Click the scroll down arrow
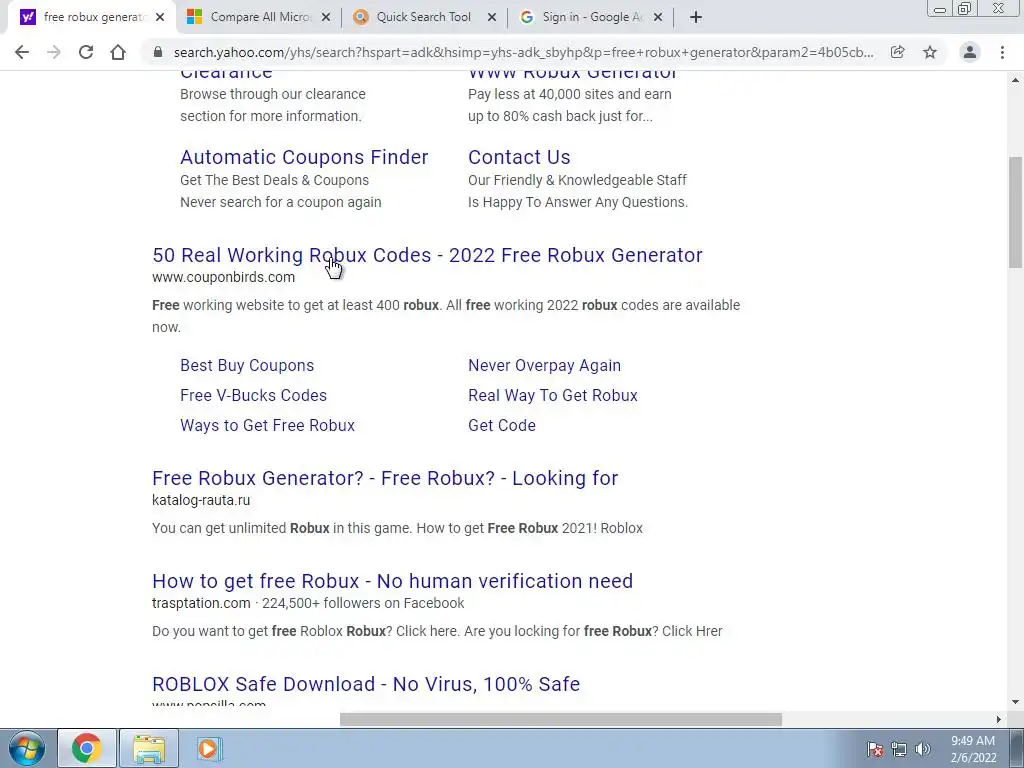Image resolution: width=1024 pixels, height=768 pixels. pos(1016,703)
